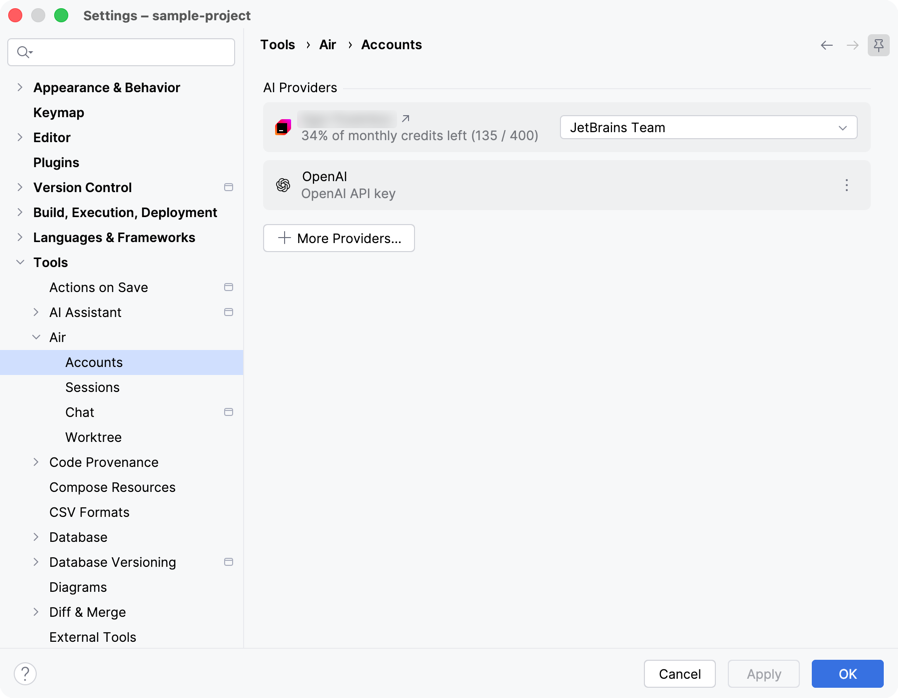
Task: Open the JetBrains Team dropdown
Action: coord(708,127)
